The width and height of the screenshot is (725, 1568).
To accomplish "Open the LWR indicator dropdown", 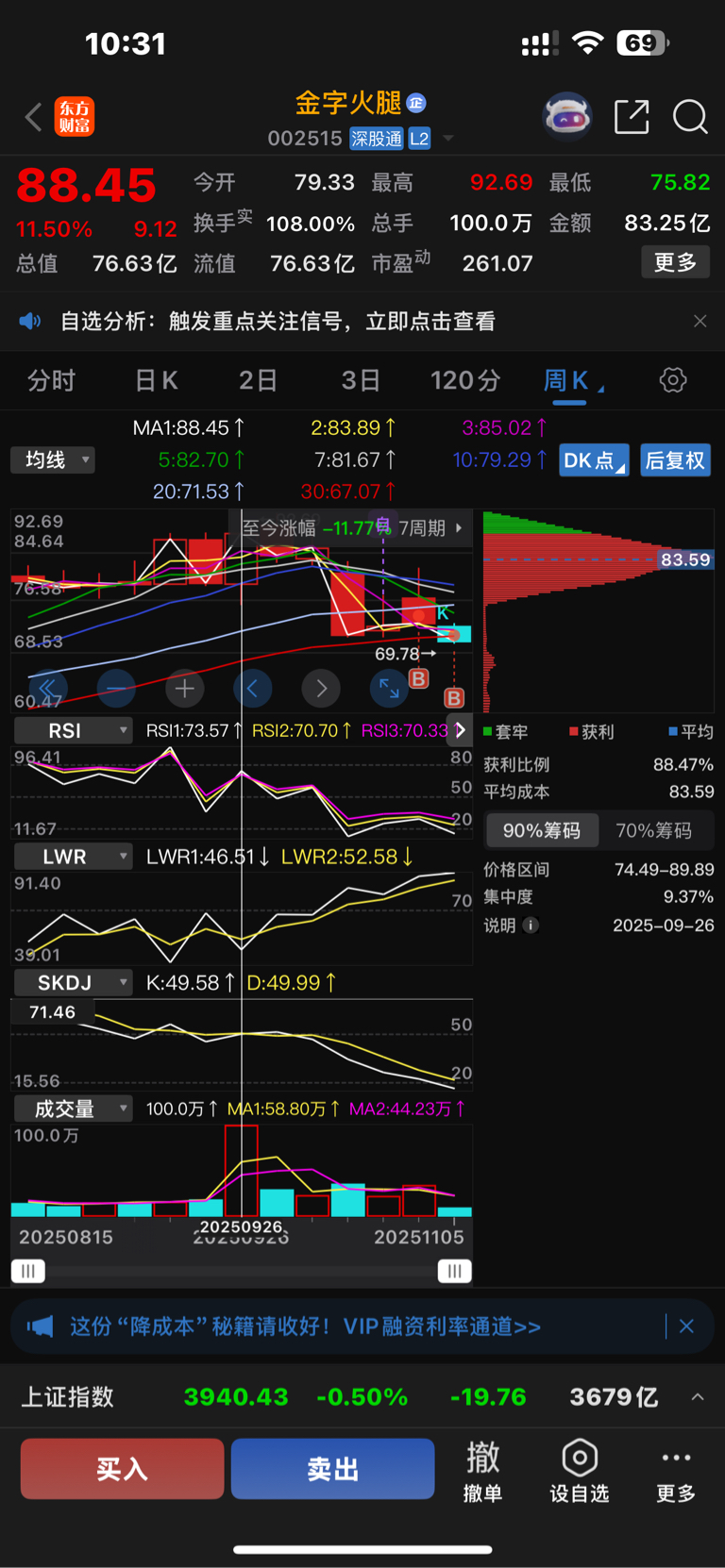I will coord(73,857).
